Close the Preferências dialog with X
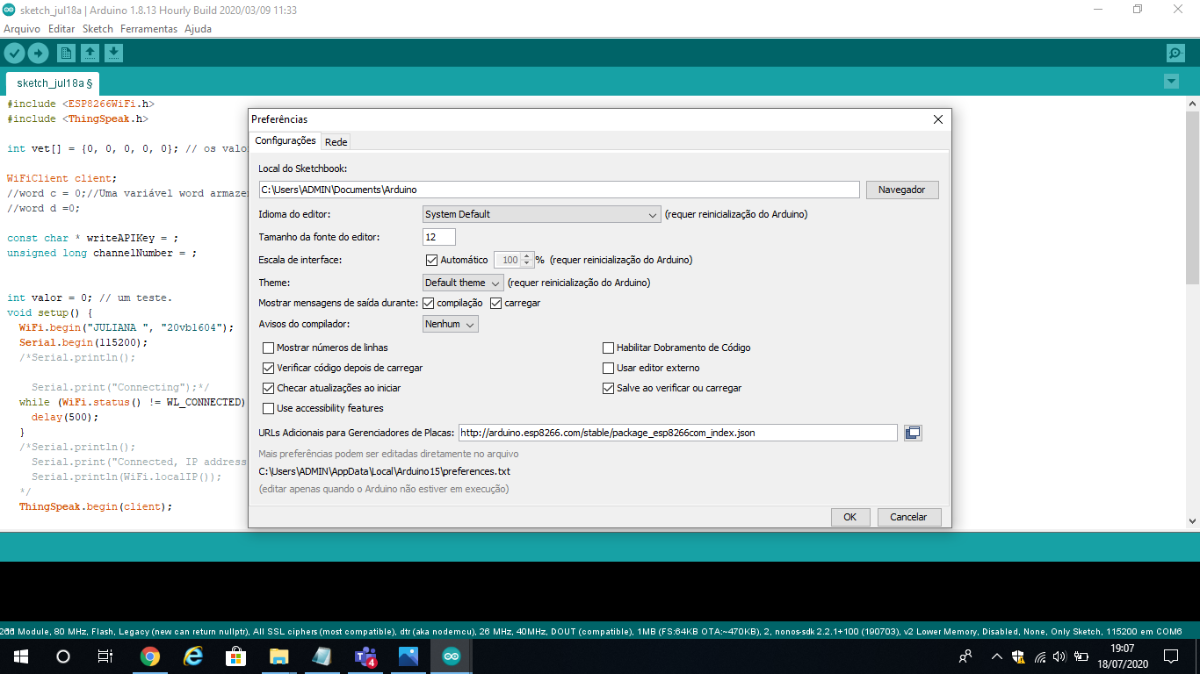The width and height of the screenshot is (1200, 674). click(x=937, y=119)
